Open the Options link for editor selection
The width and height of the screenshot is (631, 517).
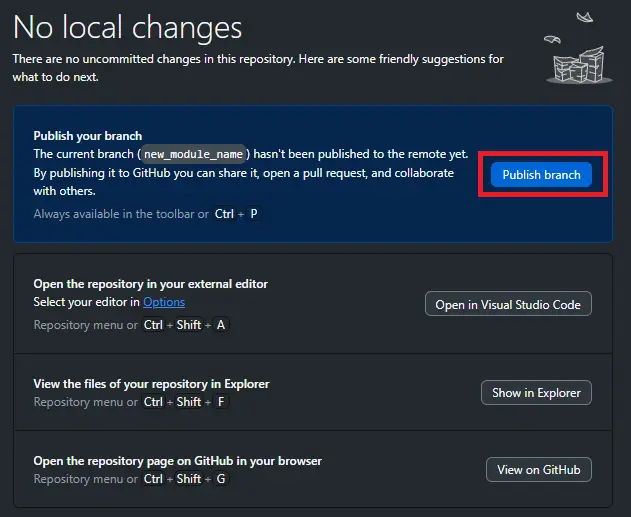[164, 302]
